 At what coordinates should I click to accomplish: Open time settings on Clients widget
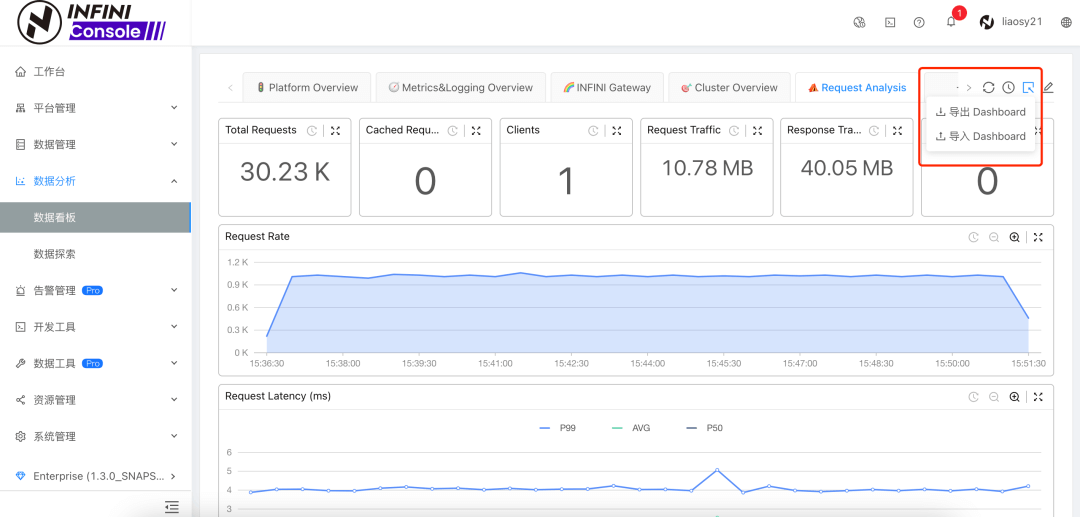[593, 130]
